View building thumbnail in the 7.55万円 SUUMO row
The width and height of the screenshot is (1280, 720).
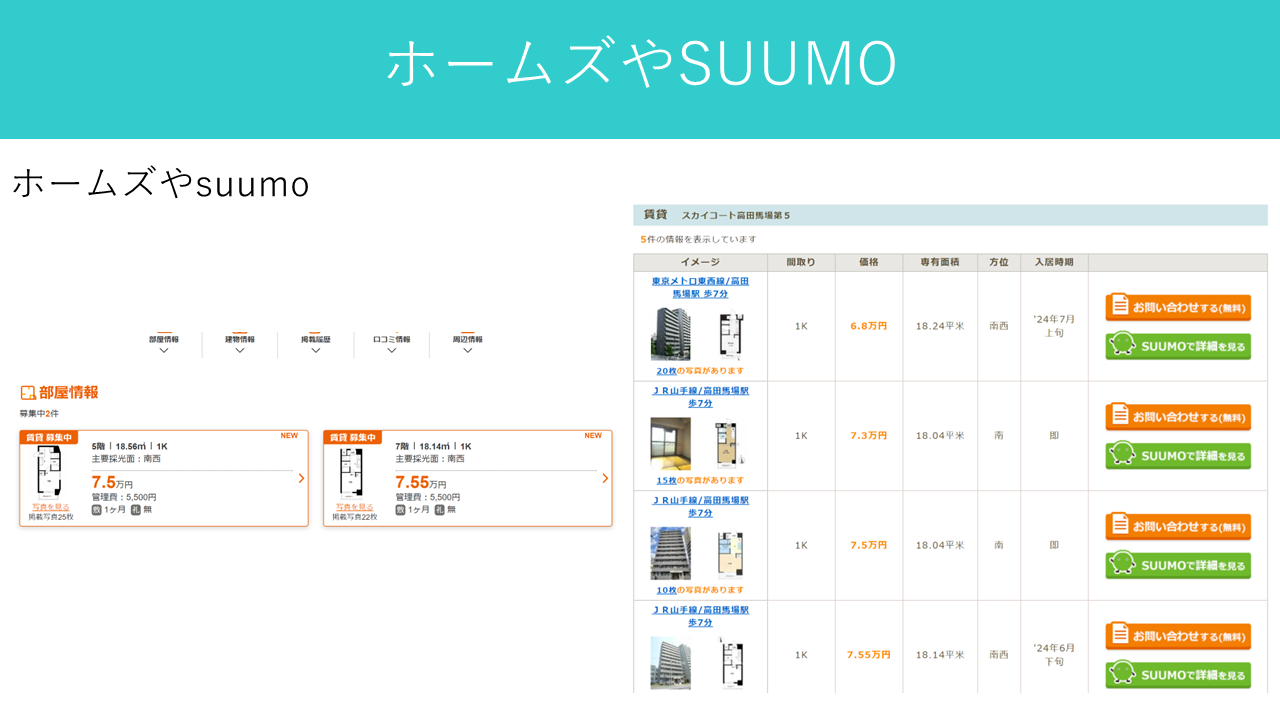[670, 662]
